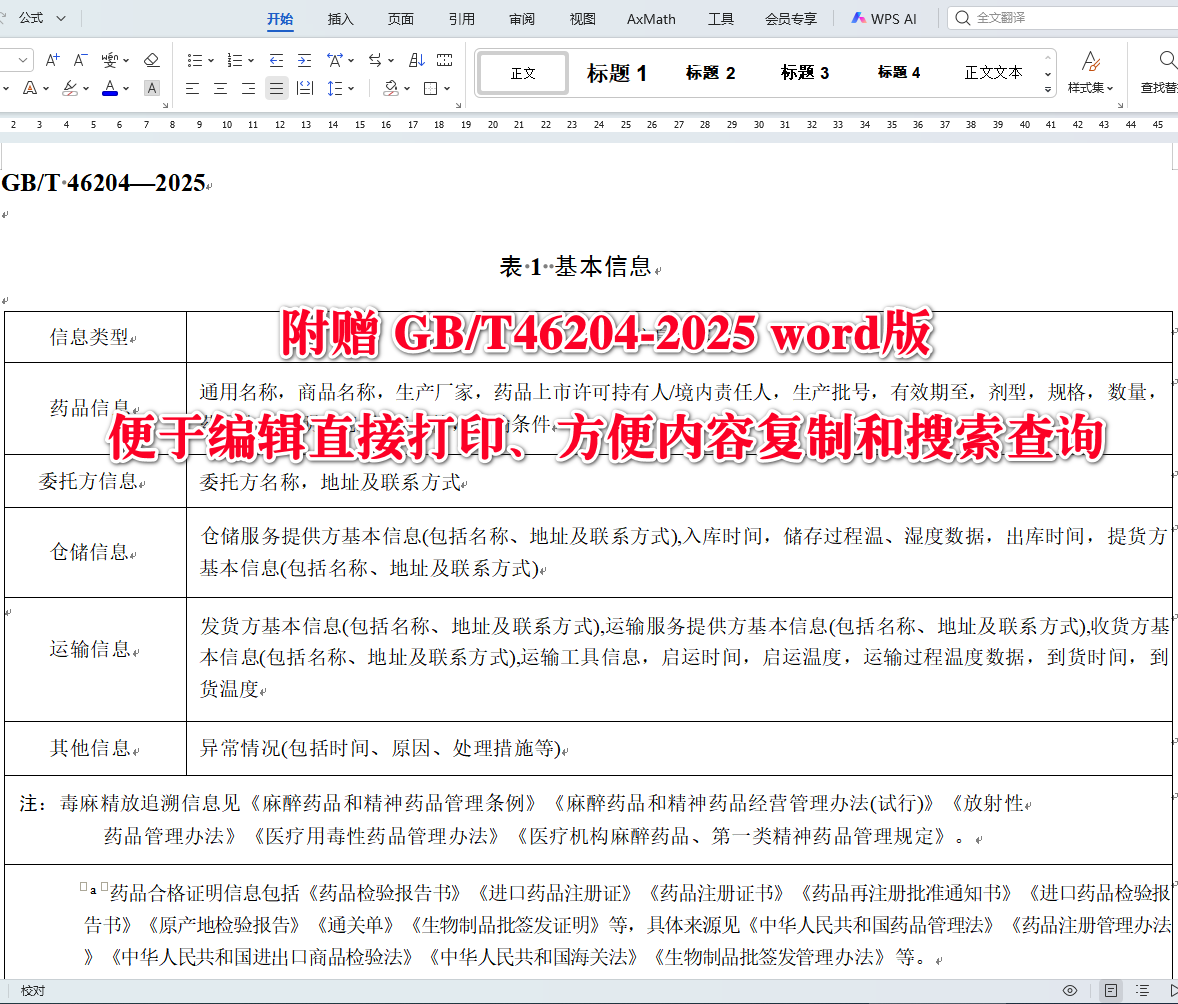Click the Clear Formatting eraser icon
Screen dimensions: 1178x1004
coord(151,61)
